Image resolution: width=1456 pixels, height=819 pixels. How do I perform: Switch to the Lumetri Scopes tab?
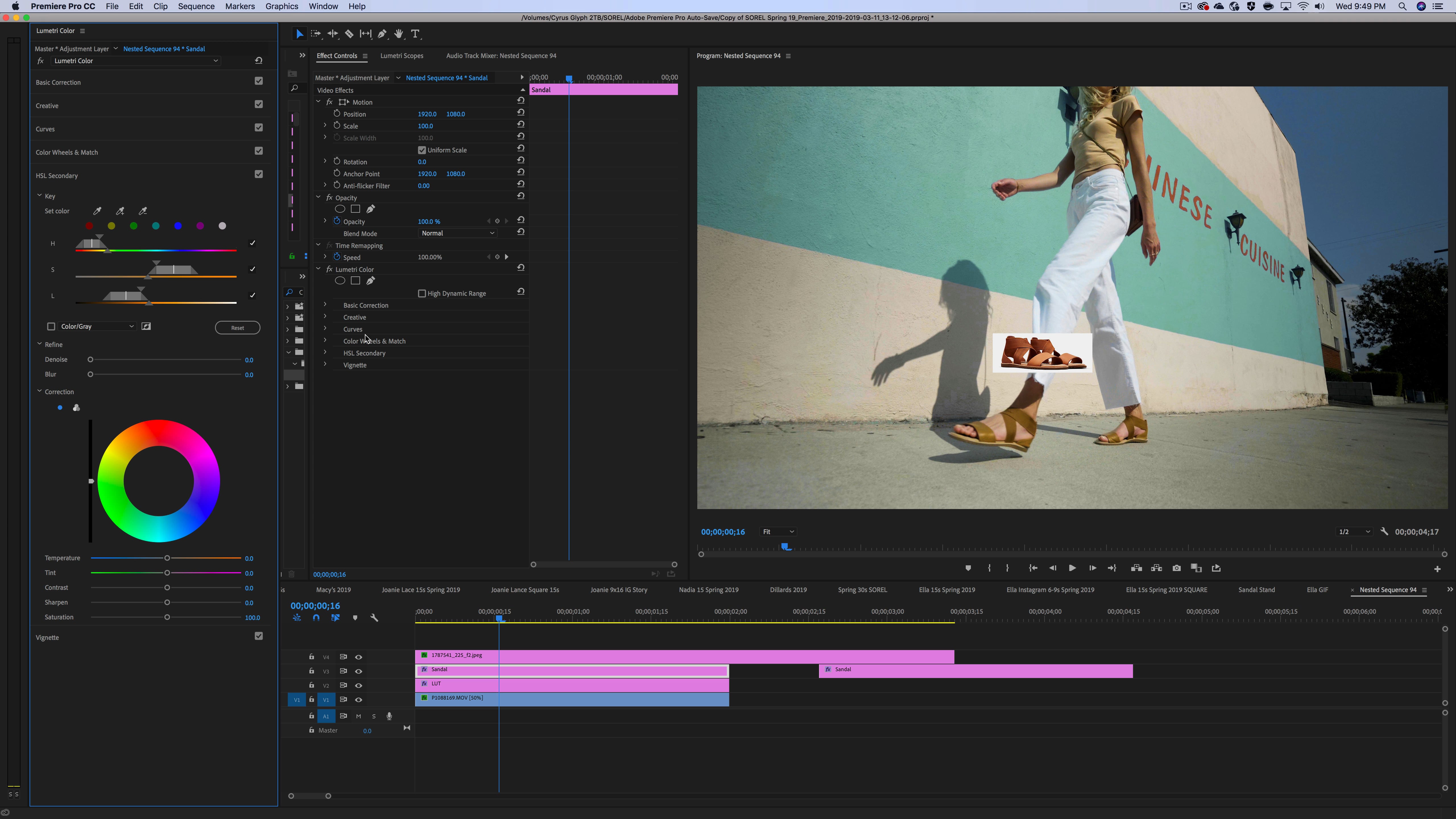(401, 55)
